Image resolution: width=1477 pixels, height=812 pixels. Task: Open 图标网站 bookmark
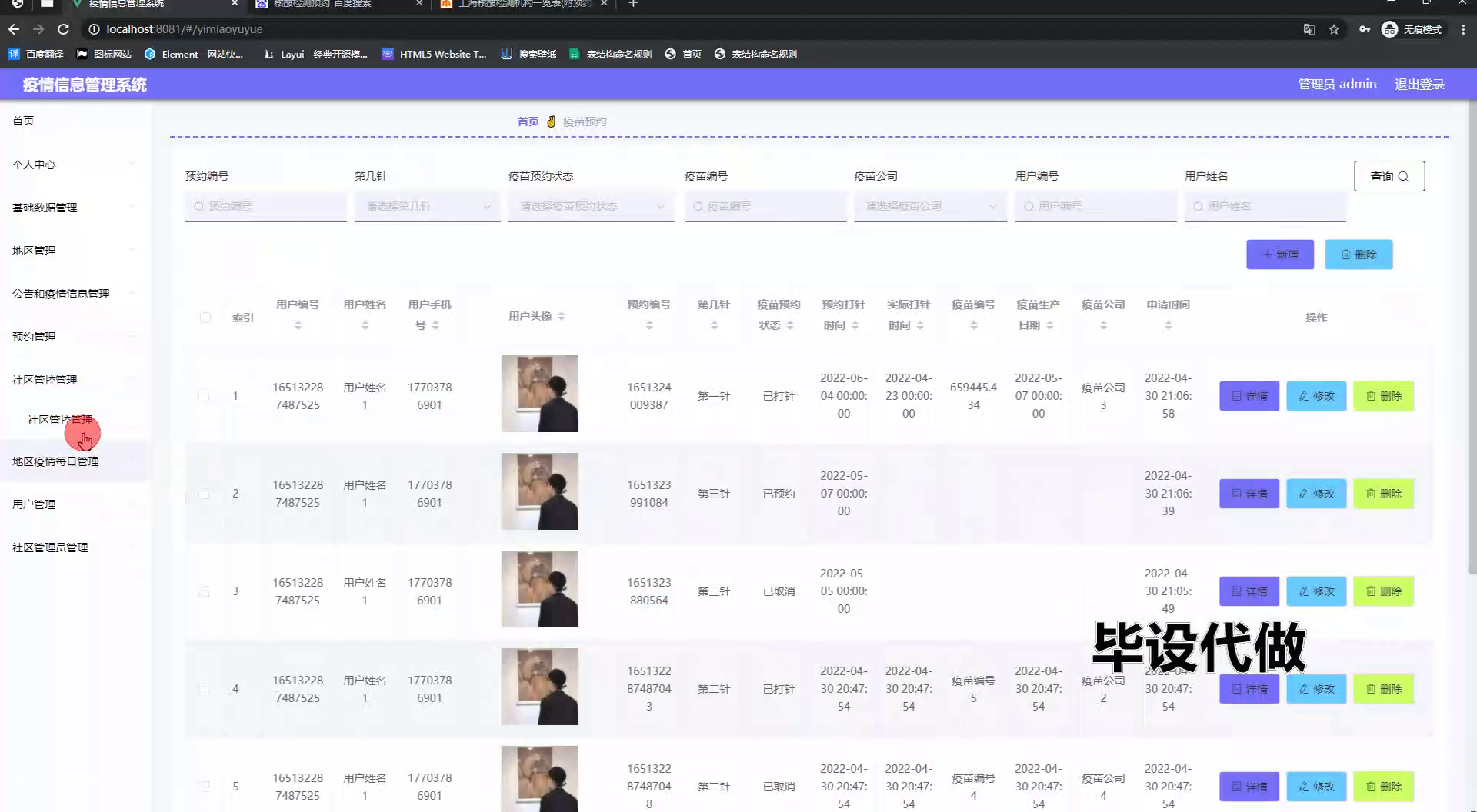(104, 54)
